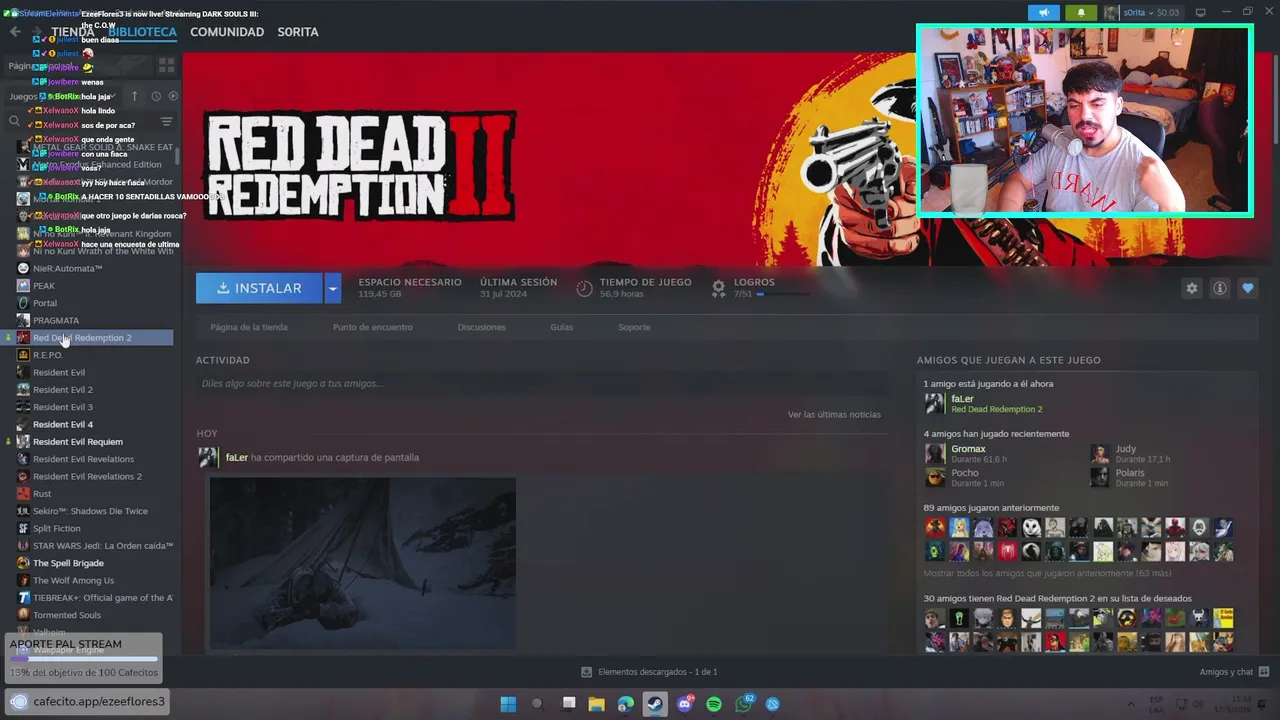1280x720 pixels.
Task: Show all friends who played previously
Action: [1047, 573]
